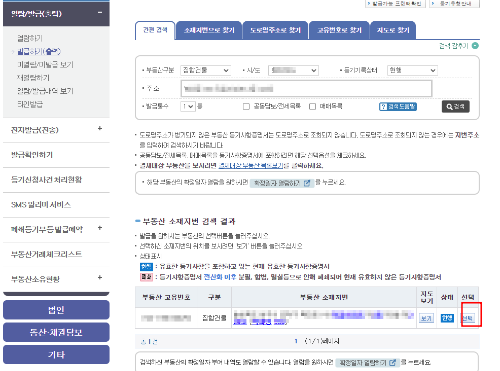
Task: Click the 집합건물 cell in the result row
Action: click(x=214, y=318)
